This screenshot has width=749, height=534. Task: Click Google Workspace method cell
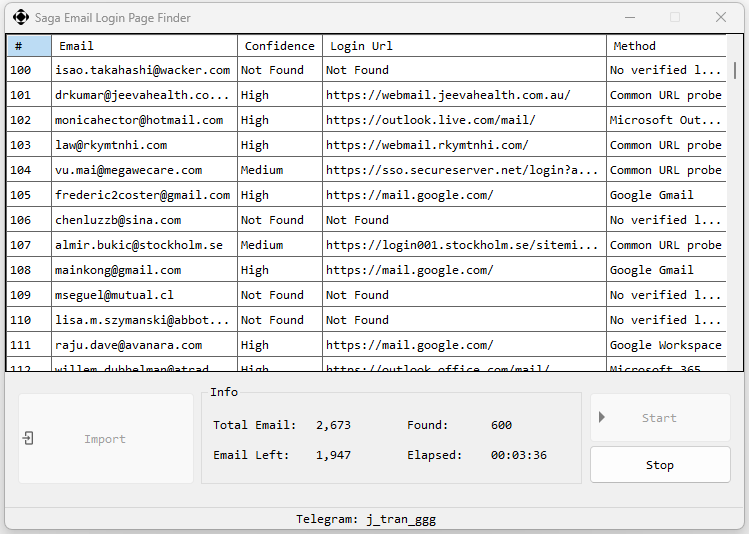(666, 345)
